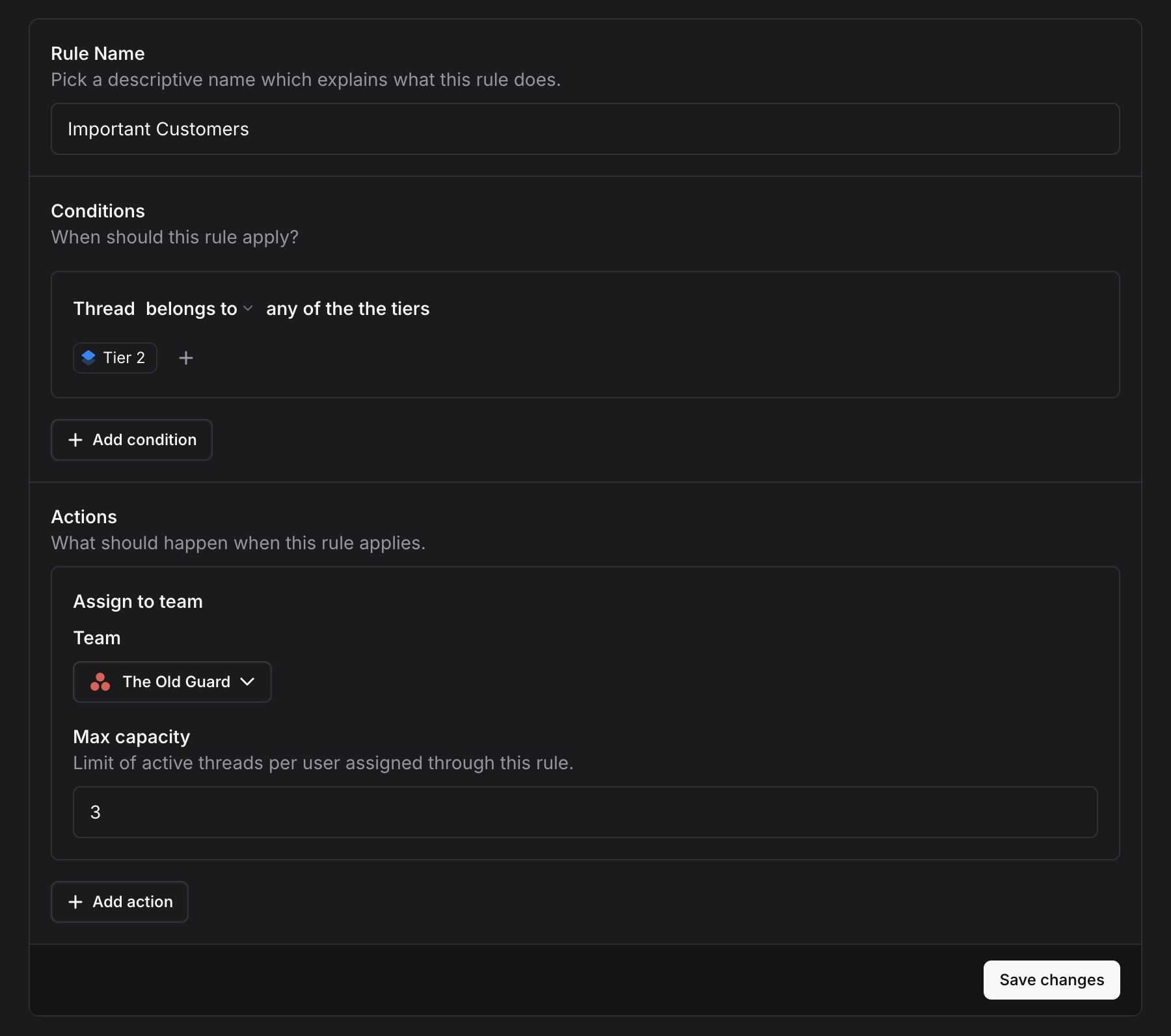Click the 'Max capacity' label

(131, 737)
